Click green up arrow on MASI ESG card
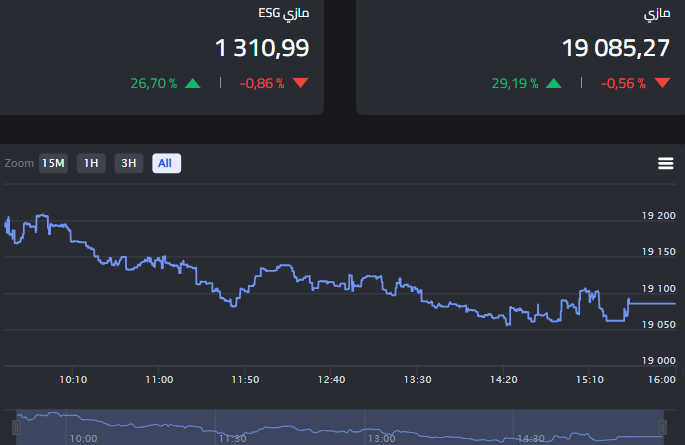Image resolution: width=685 pixels, height=445 pixels. coord(193,84)
